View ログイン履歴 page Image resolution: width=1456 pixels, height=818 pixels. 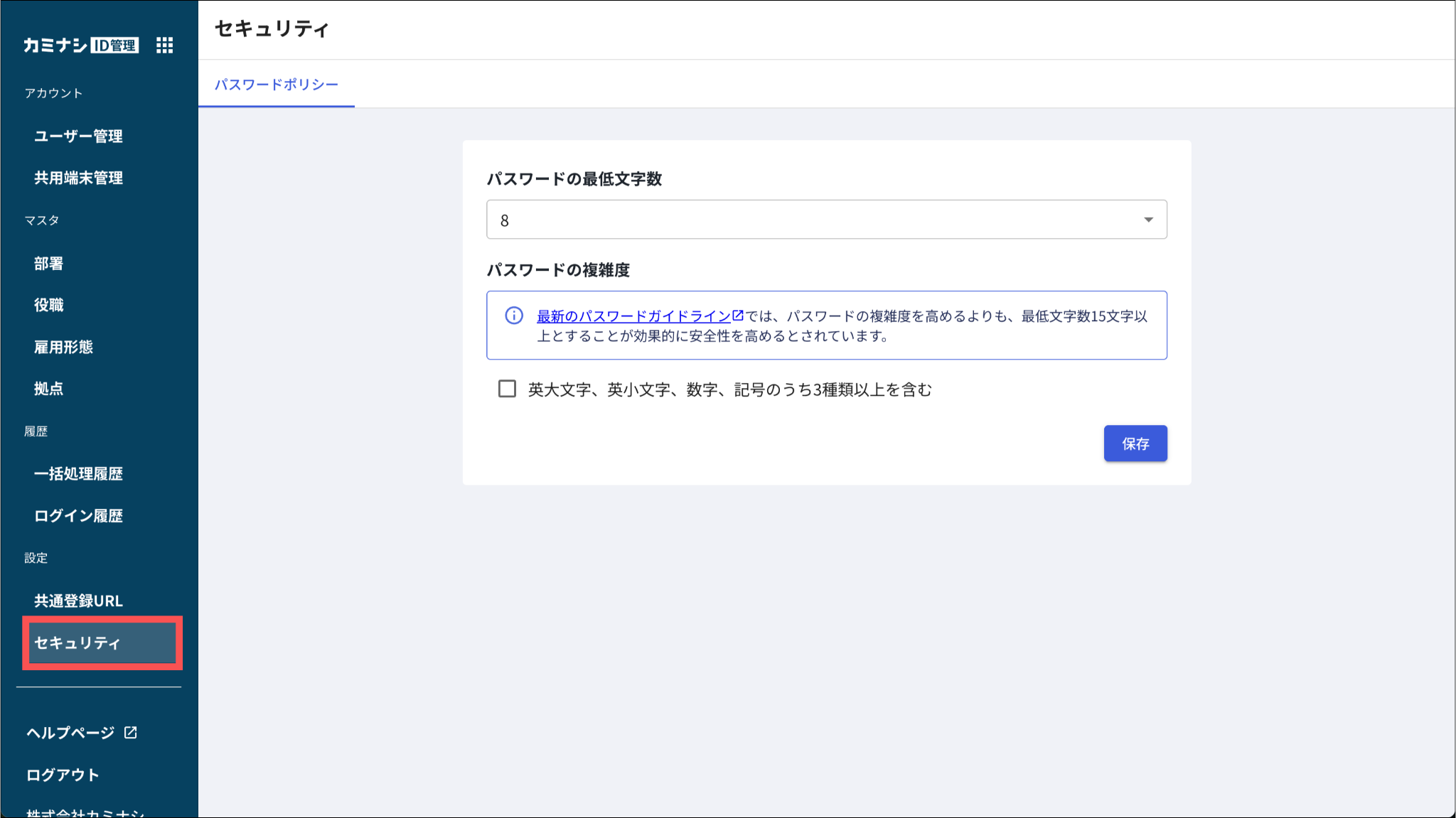tap(78, 515)
